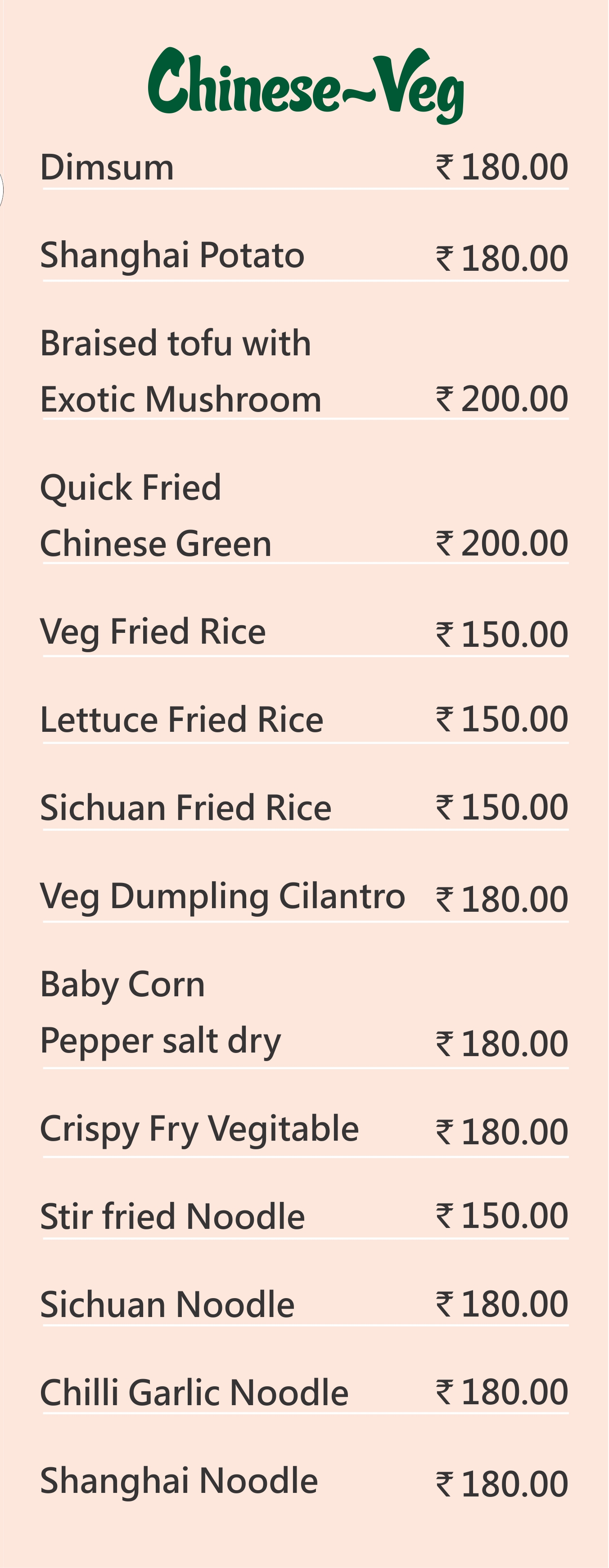Pick the Veg Fried Rice entry
Screen dimensions: 609x1568
point(153,632)
